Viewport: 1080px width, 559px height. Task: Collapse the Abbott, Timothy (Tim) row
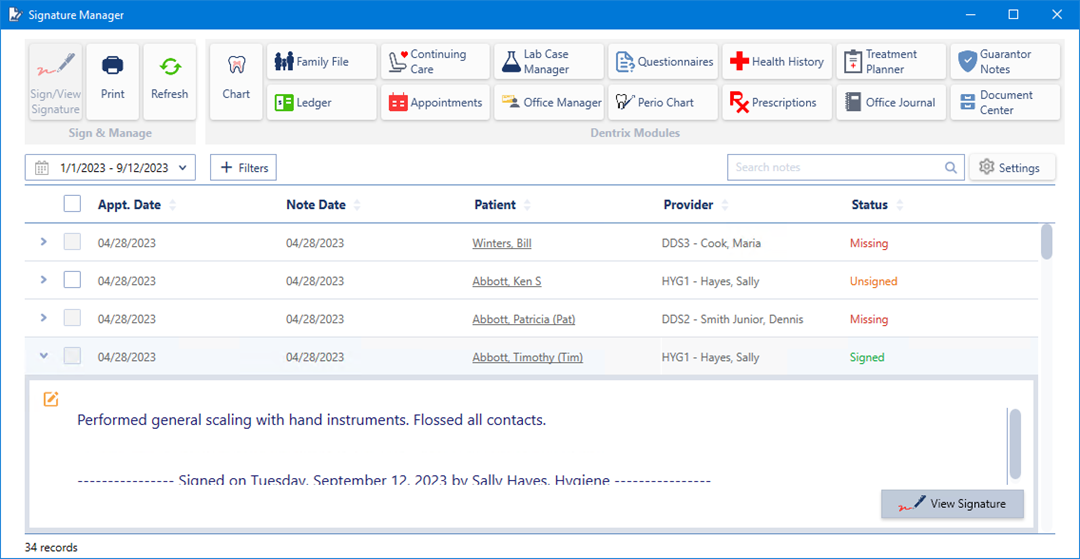click(x=43, y=356)
